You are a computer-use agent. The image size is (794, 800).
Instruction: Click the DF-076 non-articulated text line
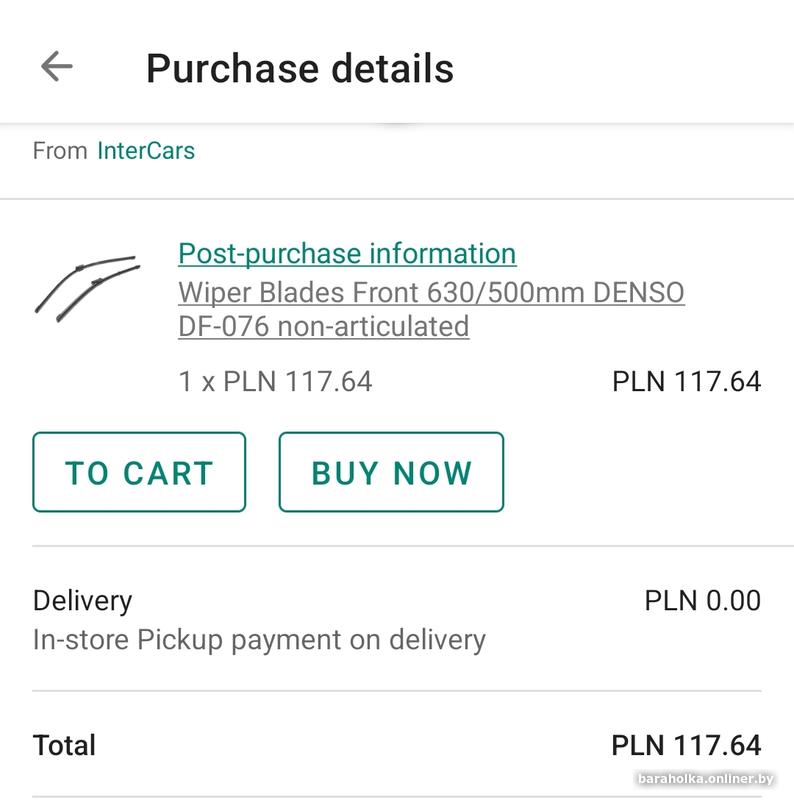click(323, 327)
